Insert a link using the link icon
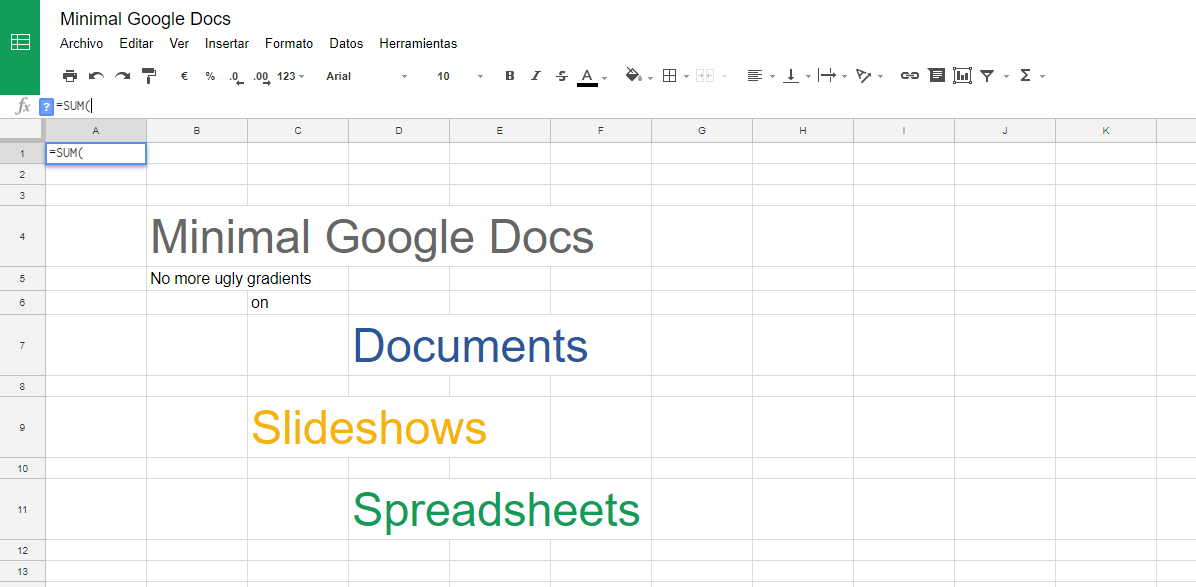 coord(909,75)
